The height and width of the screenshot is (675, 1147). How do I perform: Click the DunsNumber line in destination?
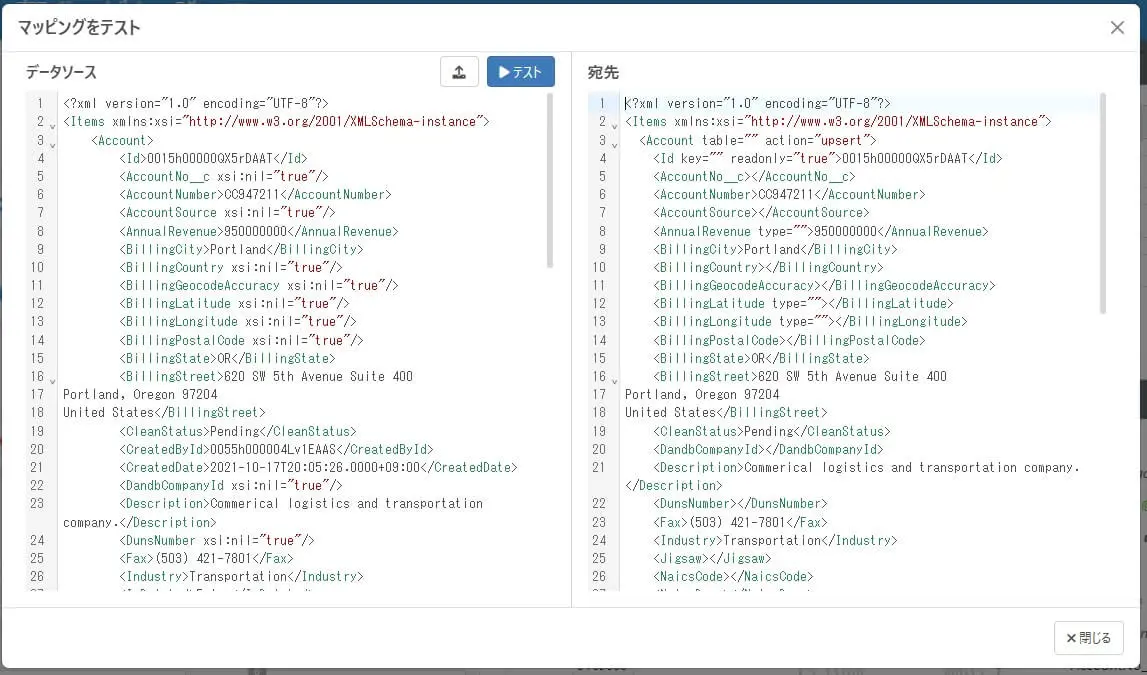(x=740, y=503)
